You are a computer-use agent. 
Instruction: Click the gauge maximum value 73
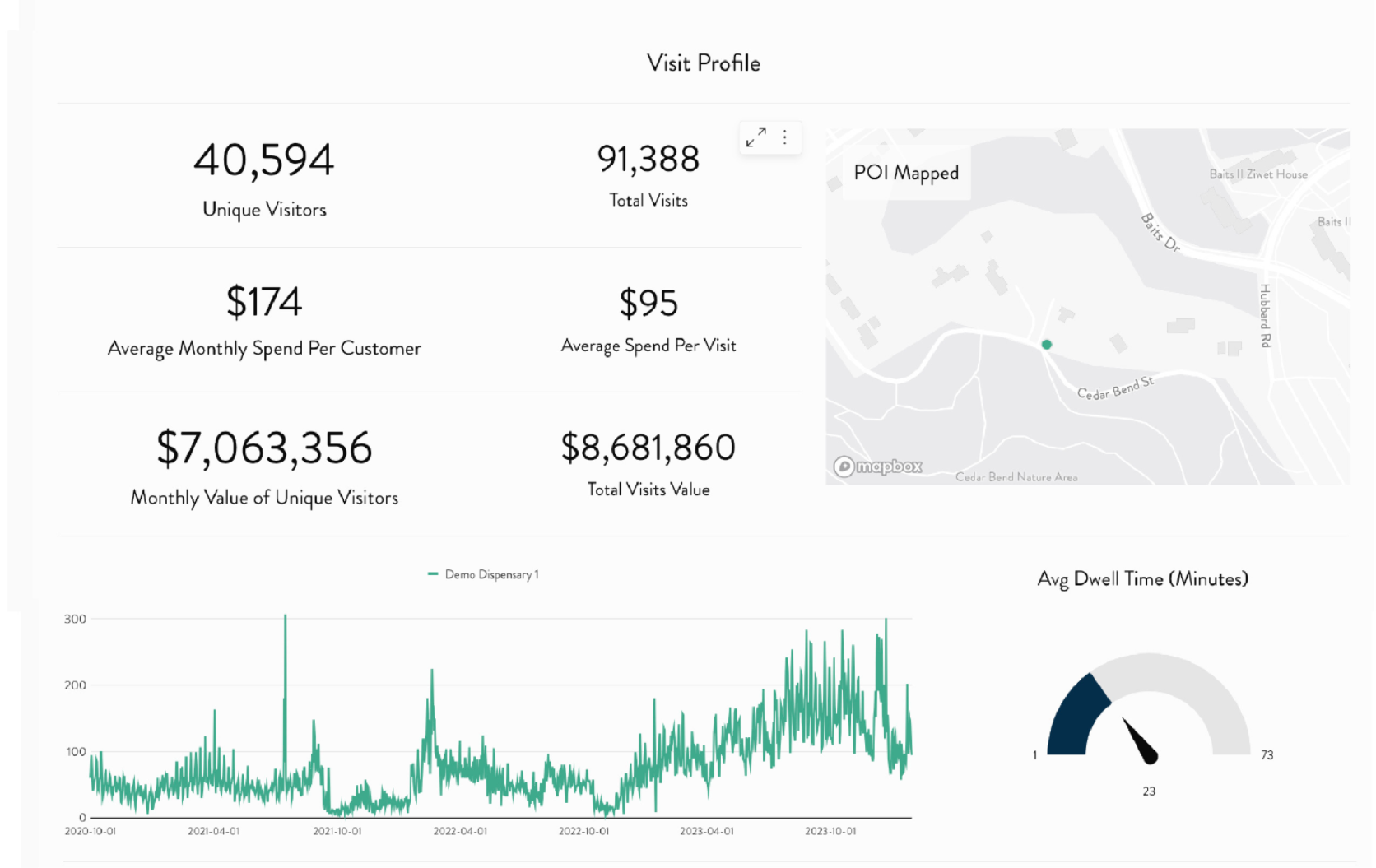click(x=1267, y=754)
